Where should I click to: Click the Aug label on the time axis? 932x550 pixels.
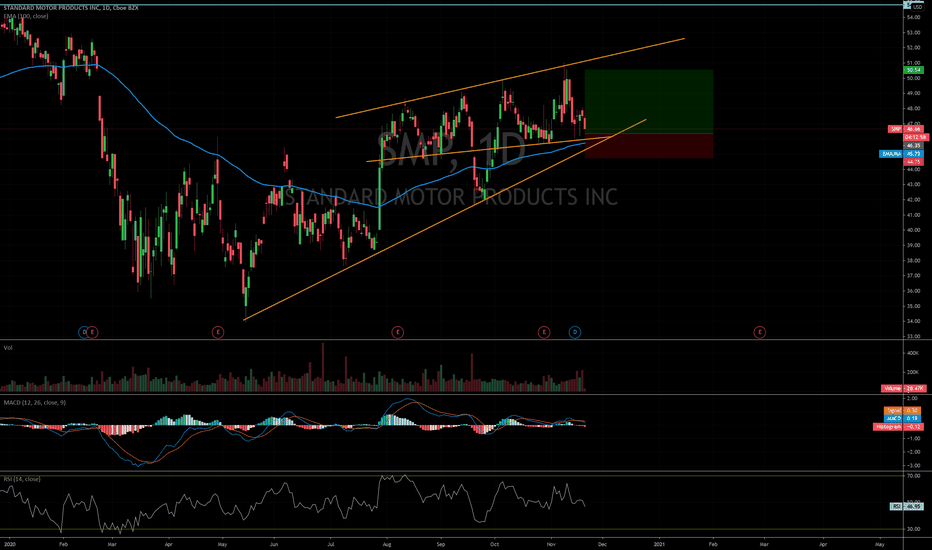387,544
